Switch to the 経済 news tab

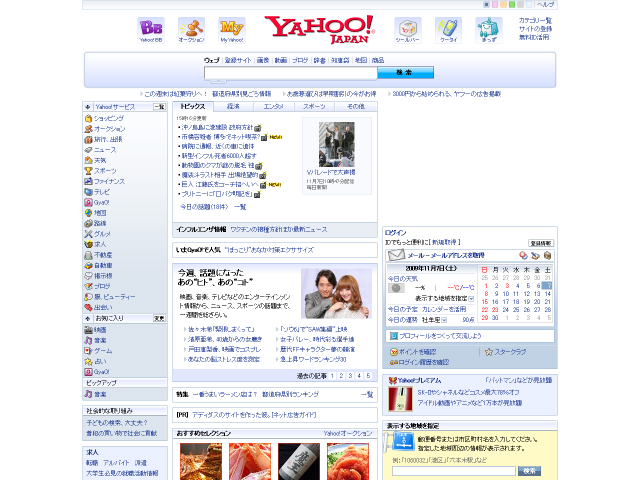(x=233, y=107)
